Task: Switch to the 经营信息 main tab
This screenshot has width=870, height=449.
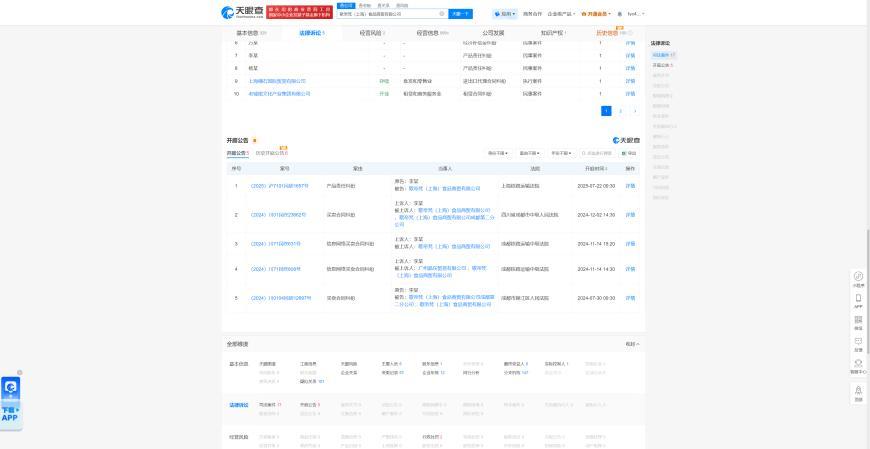Action: click(x=432, y=33)
